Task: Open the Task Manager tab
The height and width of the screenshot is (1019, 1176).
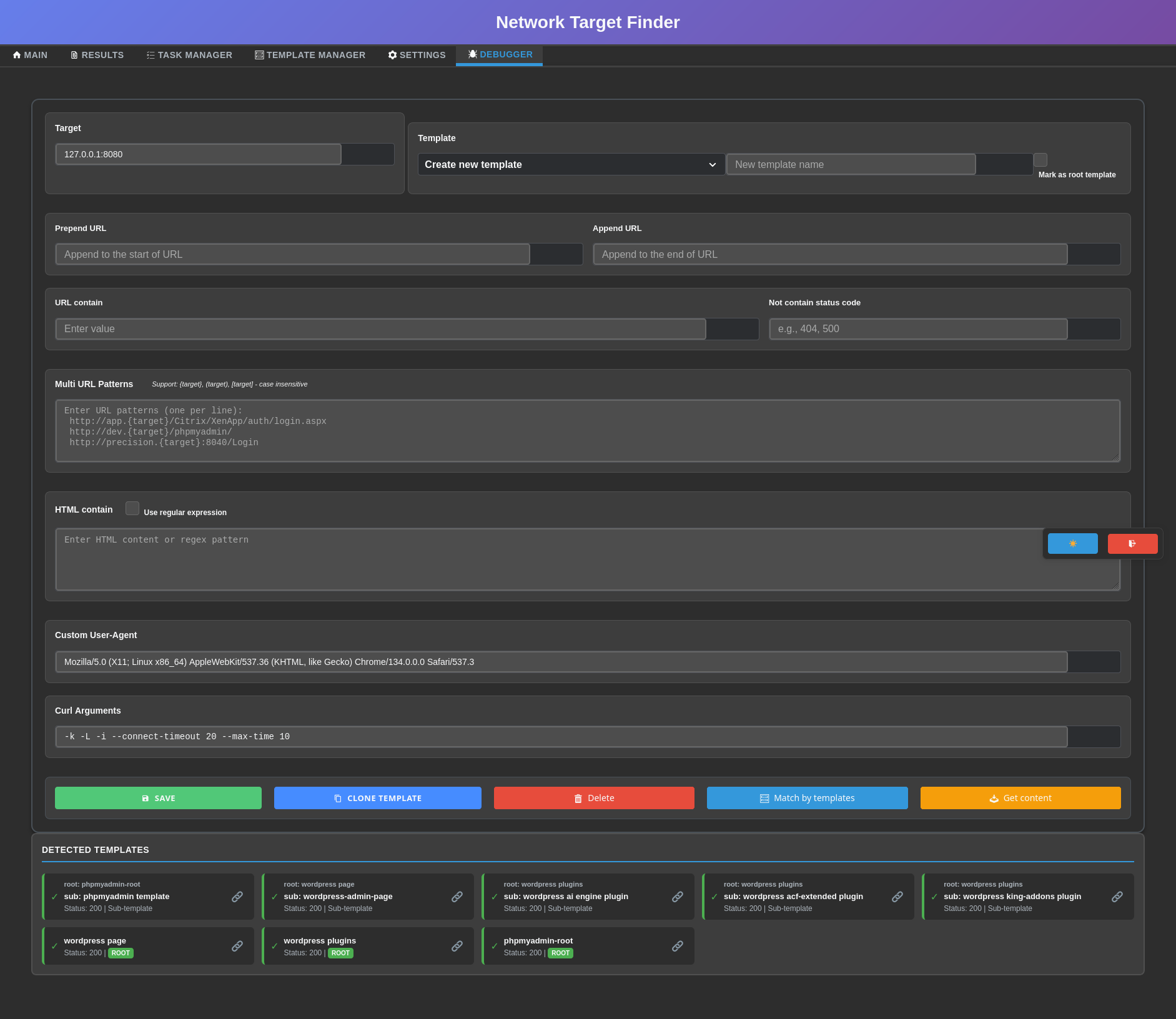Action: click(x=189, y=55)
